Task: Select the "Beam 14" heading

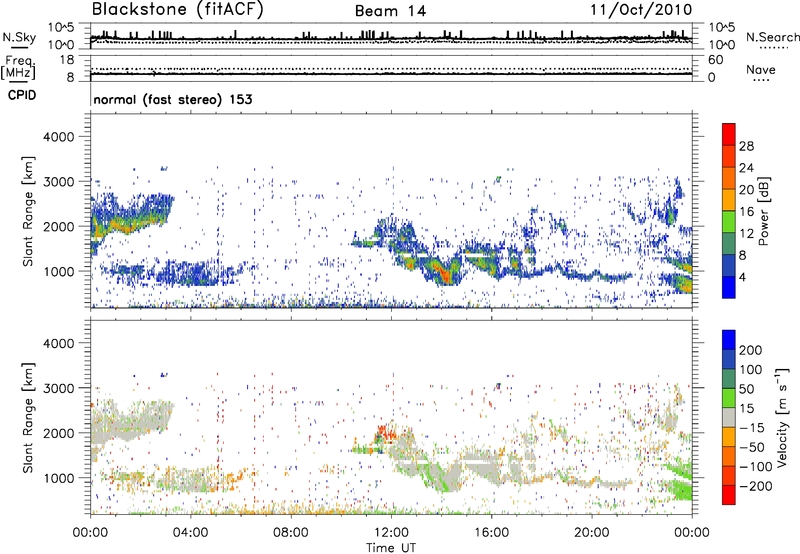Action: click(390, 11)
